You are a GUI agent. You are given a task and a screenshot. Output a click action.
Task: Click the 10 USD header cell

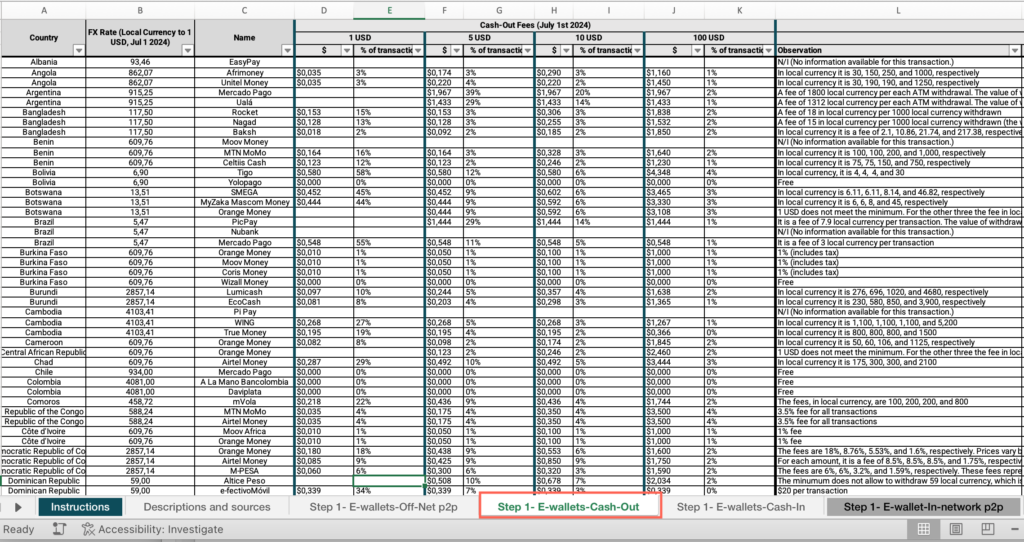(x=589, y=37)
